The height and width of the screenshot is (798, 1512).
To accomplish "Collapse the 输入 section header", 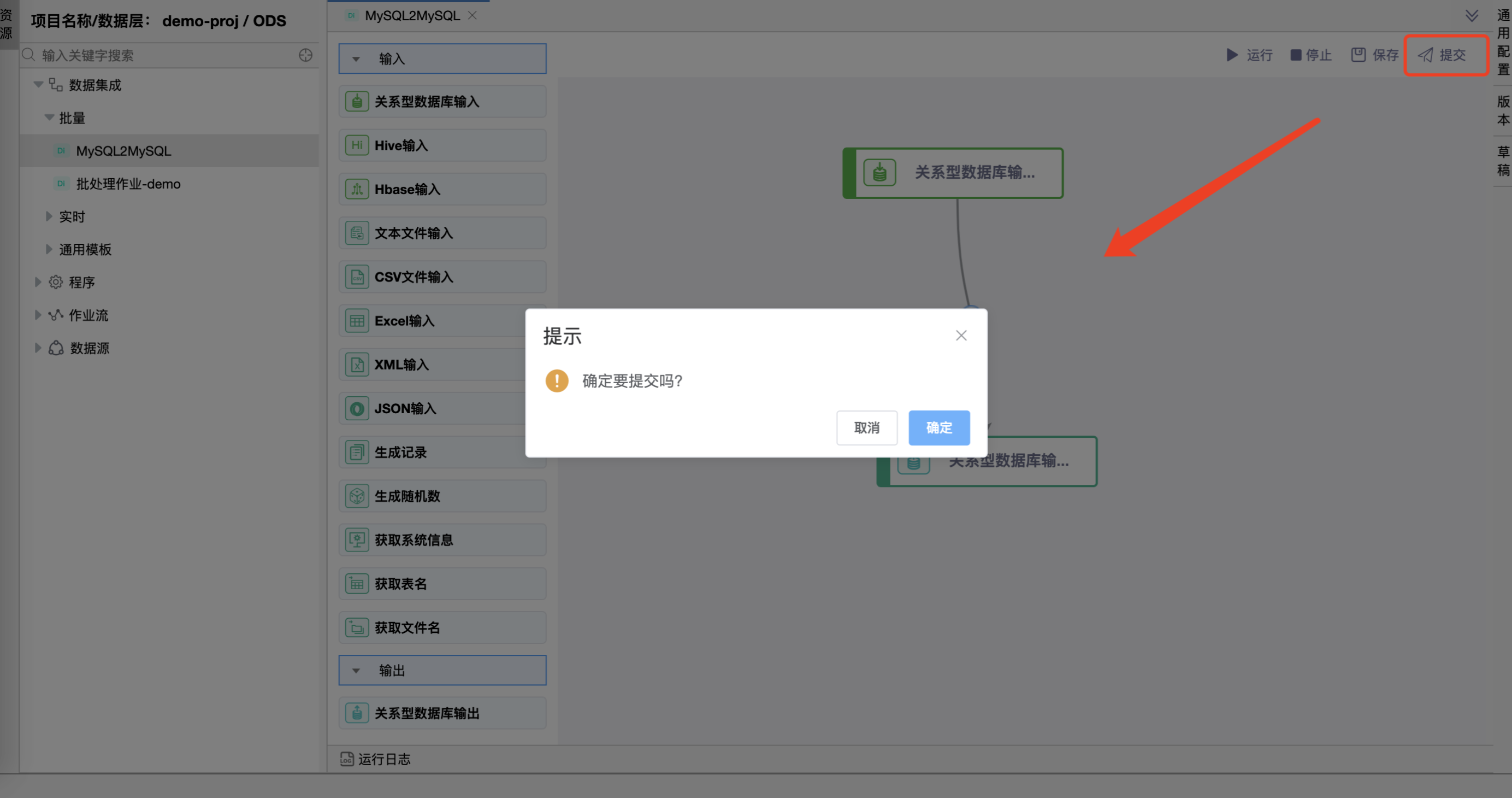I will pos(356,58).
